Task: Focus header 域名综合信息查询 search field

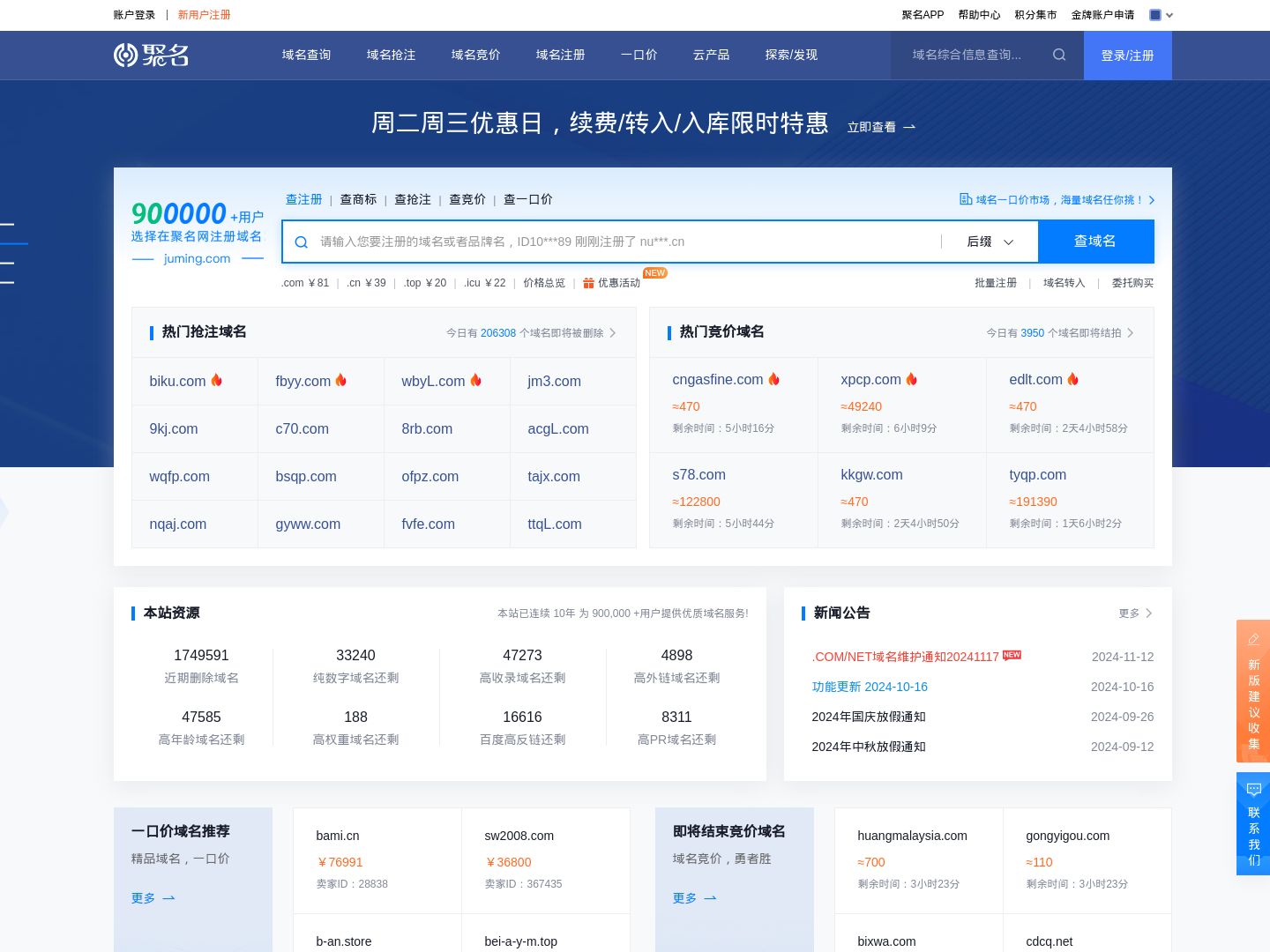Action: [x=970, y=55]
